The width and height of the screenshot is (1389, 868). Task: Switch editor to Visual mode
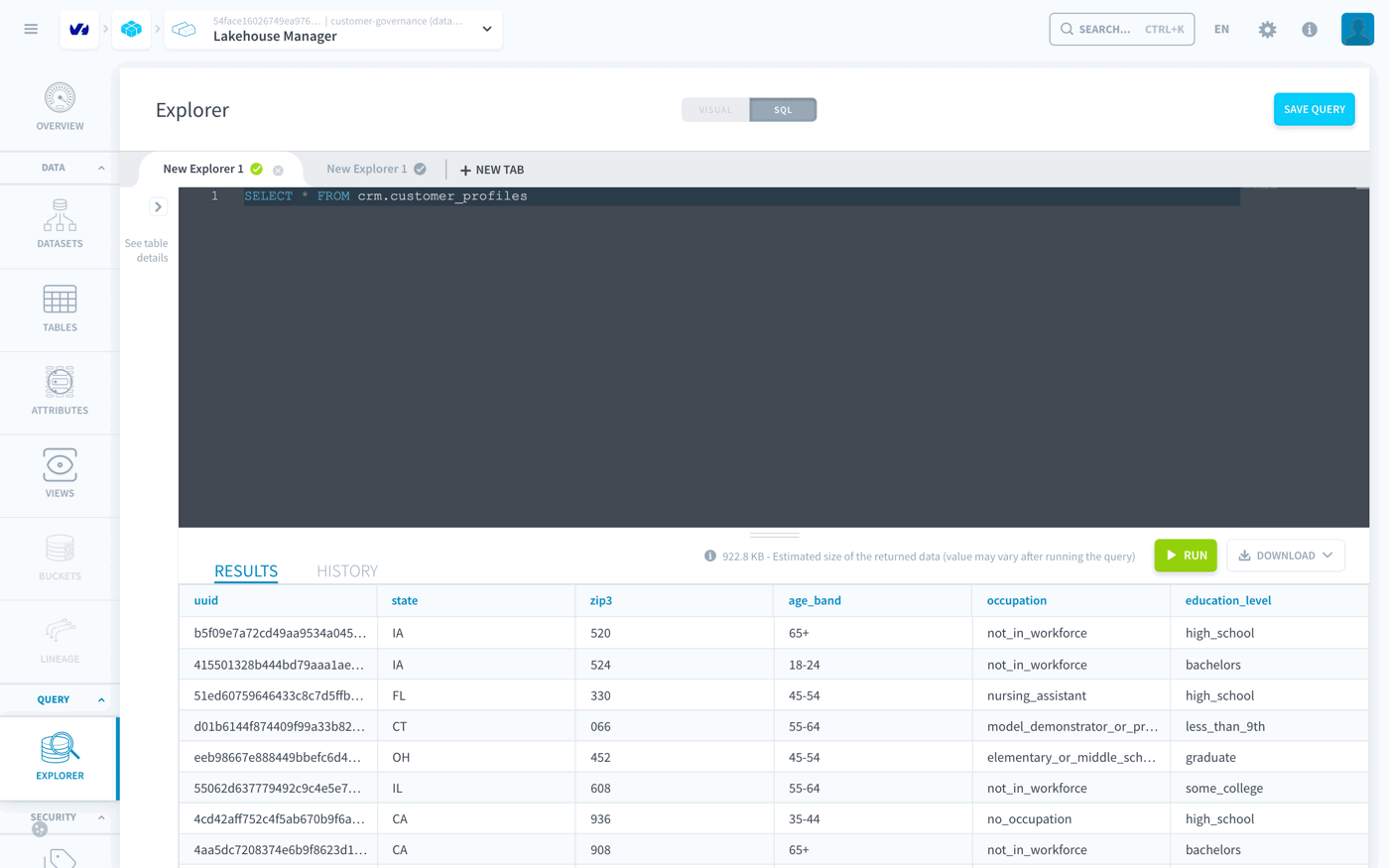715,110
